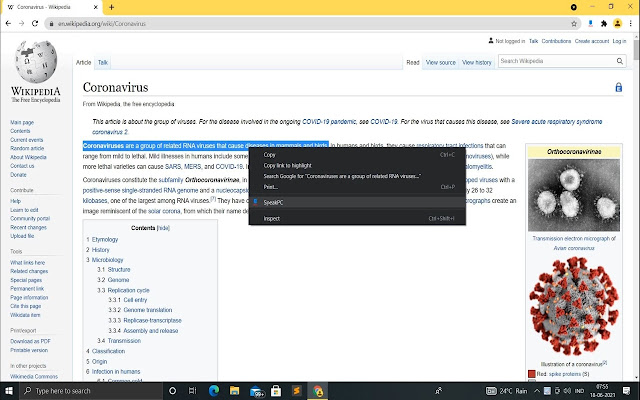The image size is (640, 400).
Task: Open the electron micrograph image of coronaviruses
Action: (574, 195)
